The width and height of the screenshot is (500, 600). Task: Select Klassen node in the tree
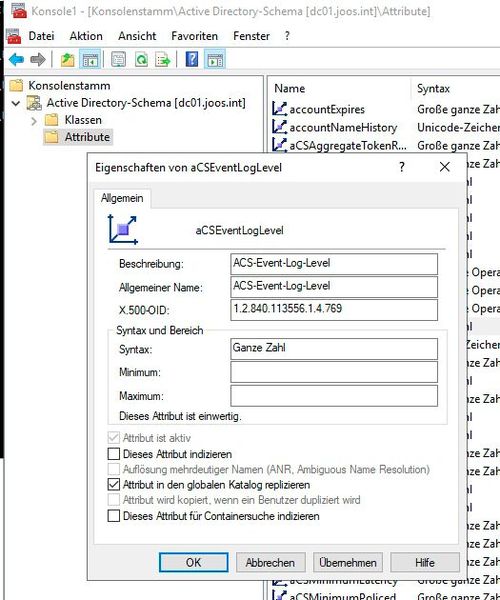tap(83, 120)
